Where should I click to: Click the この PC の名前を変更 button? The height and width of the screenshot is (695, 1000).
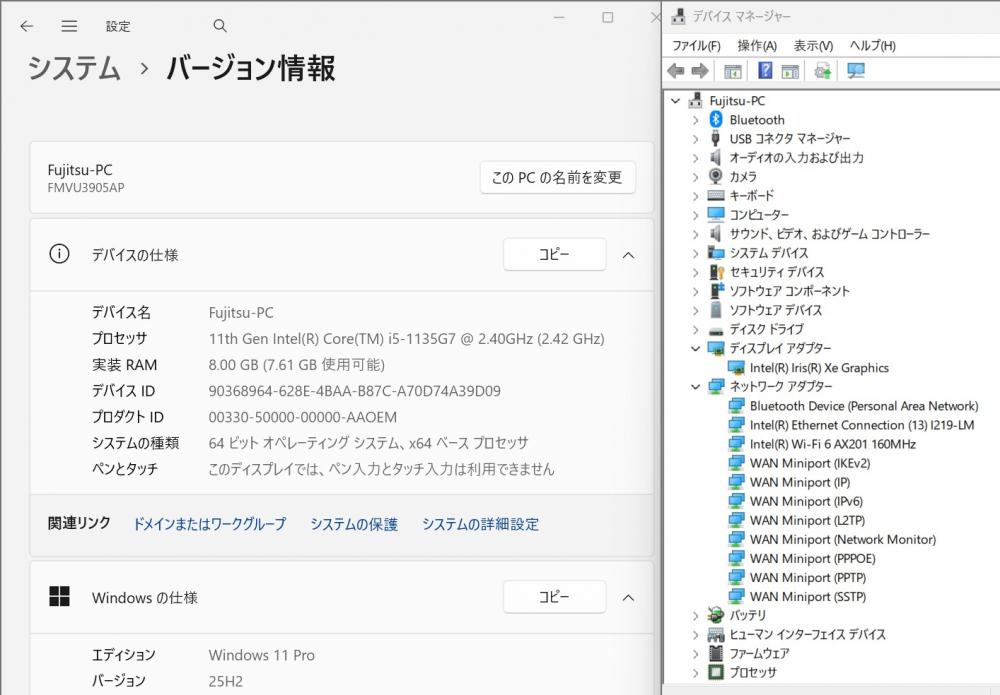click(557, 178)
